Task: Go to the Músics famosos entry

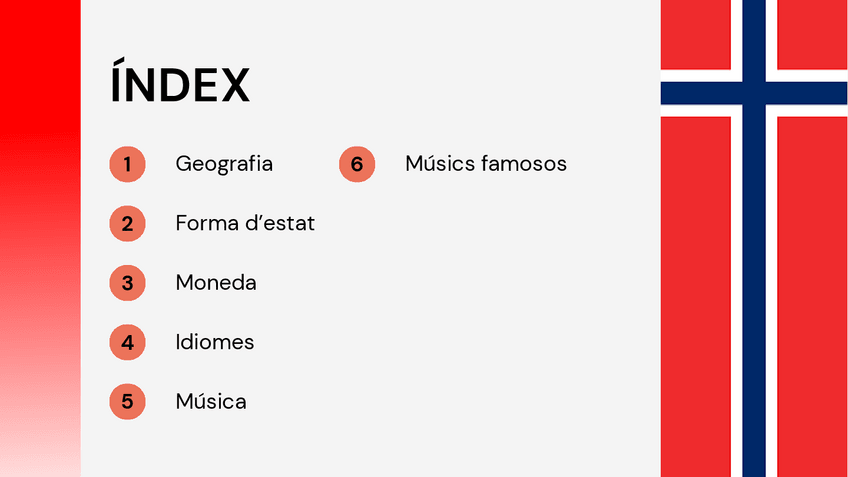Action: [x=486, y=164]
